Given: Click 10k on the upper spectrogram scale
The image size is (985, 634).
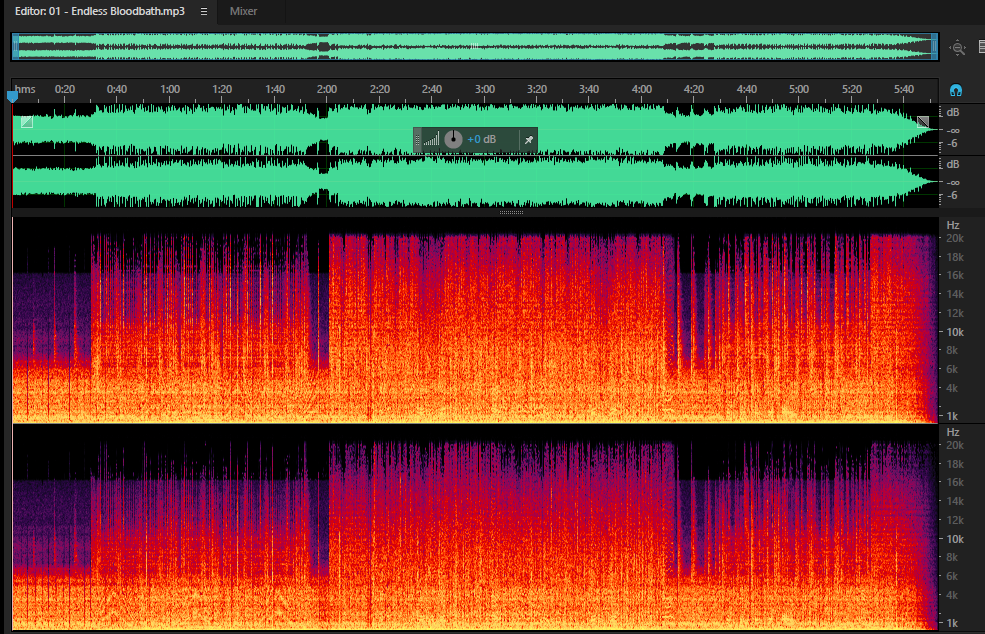Looking at the screenshot, I should 955,332.
